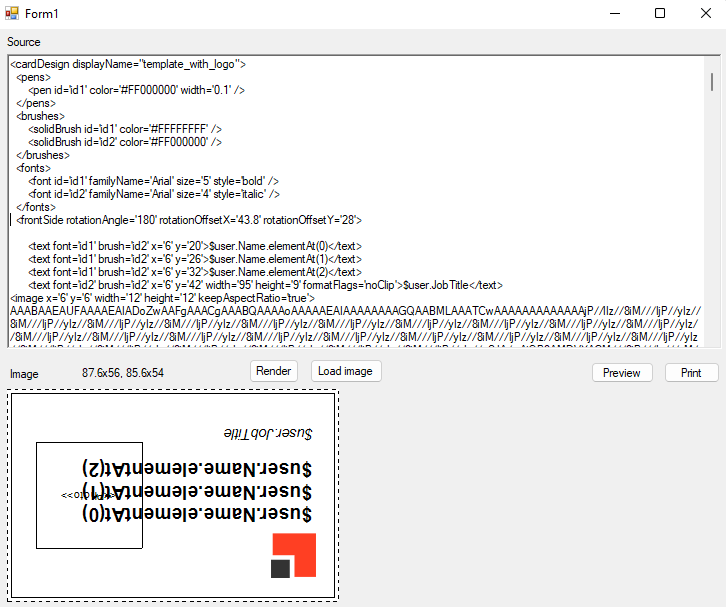Screen dimensions: 726x607
Task: Click the Print button
Action: pos(691,373)
